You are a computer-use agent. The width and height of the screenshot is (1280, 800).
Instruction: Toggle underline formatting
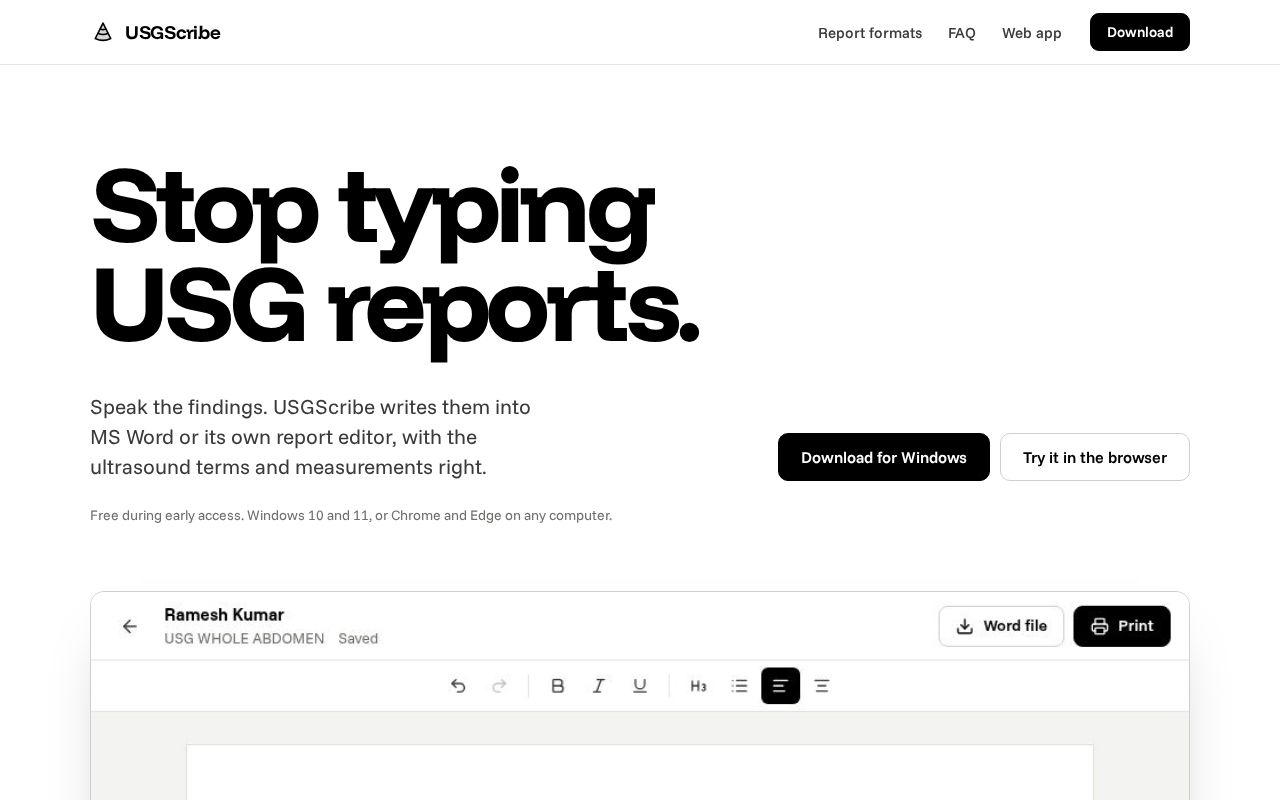[x=640, y=686]
